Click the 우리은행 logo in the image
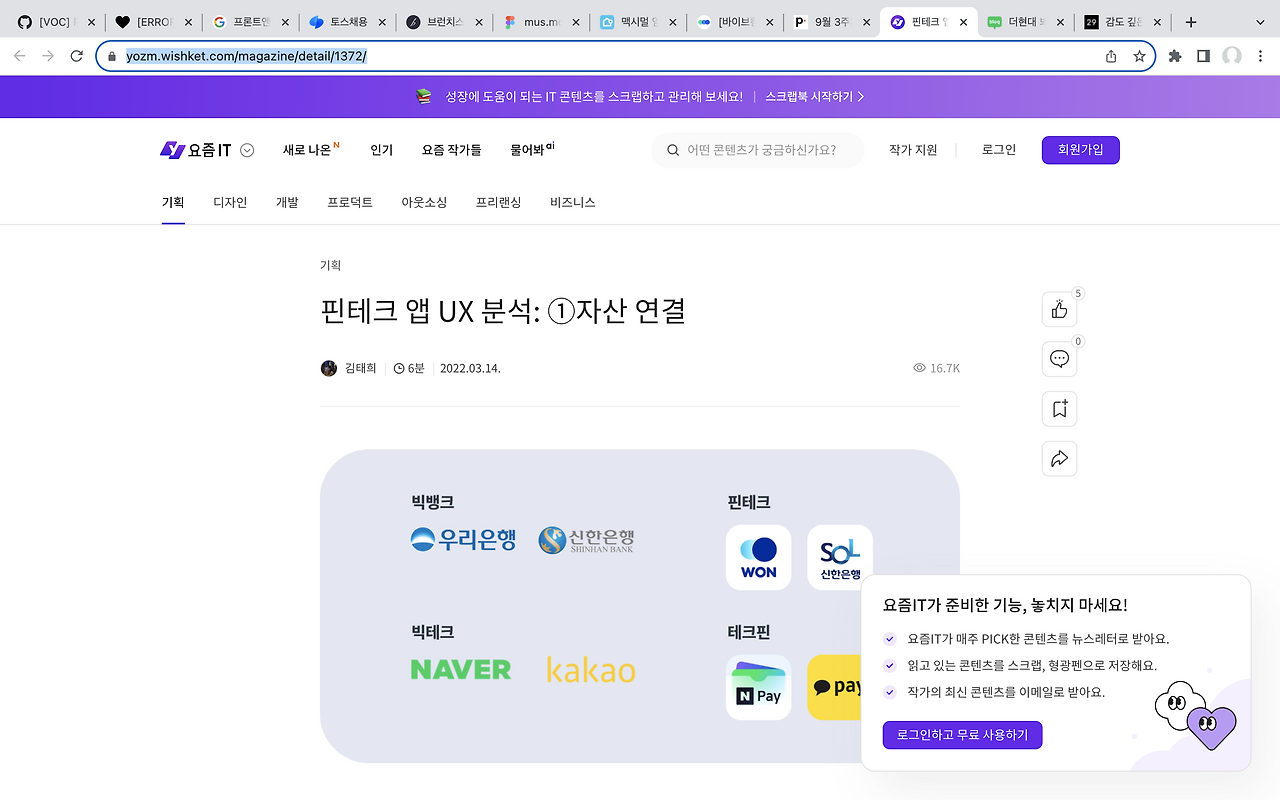The height and width of the screenshot is (800, 1280). (463, 540)
